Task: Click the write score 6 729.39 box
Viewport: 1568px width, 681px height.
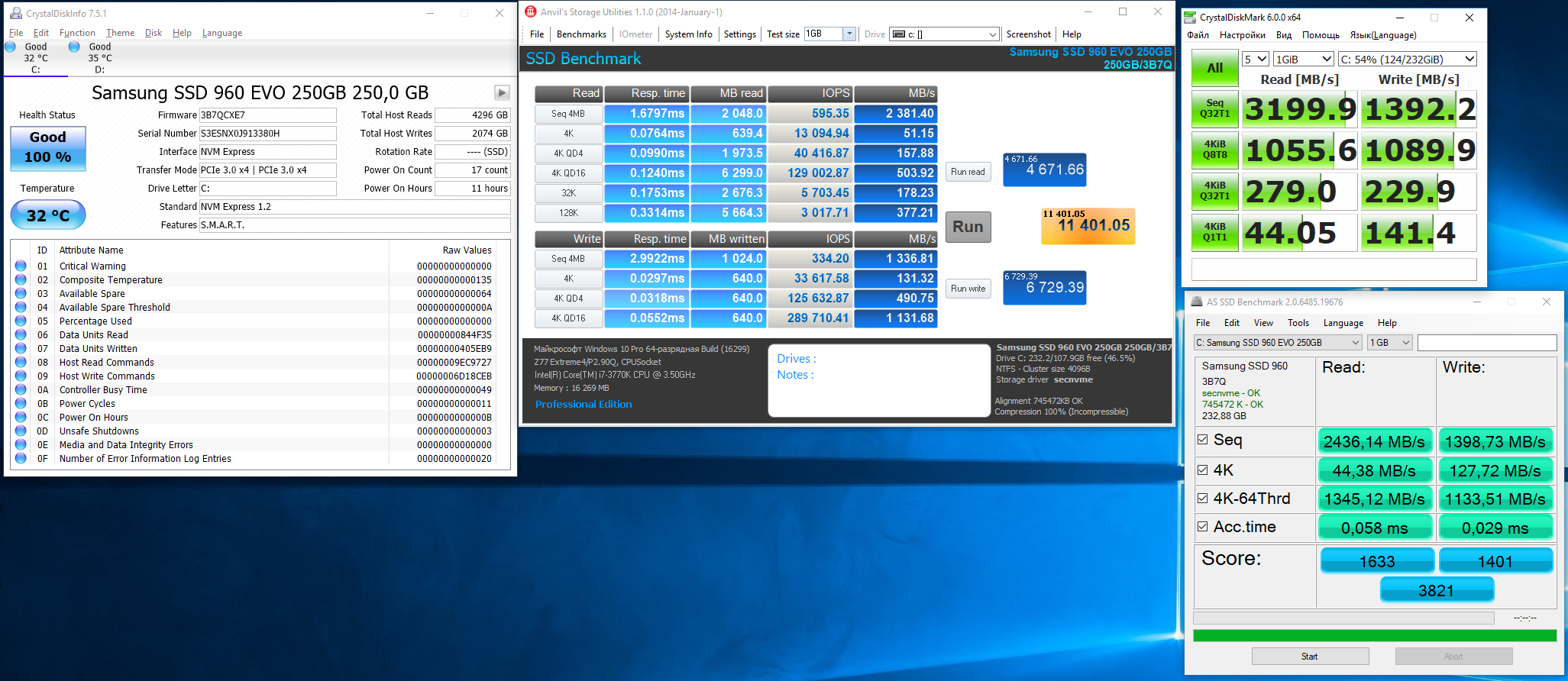Action: pos(1045,288)
